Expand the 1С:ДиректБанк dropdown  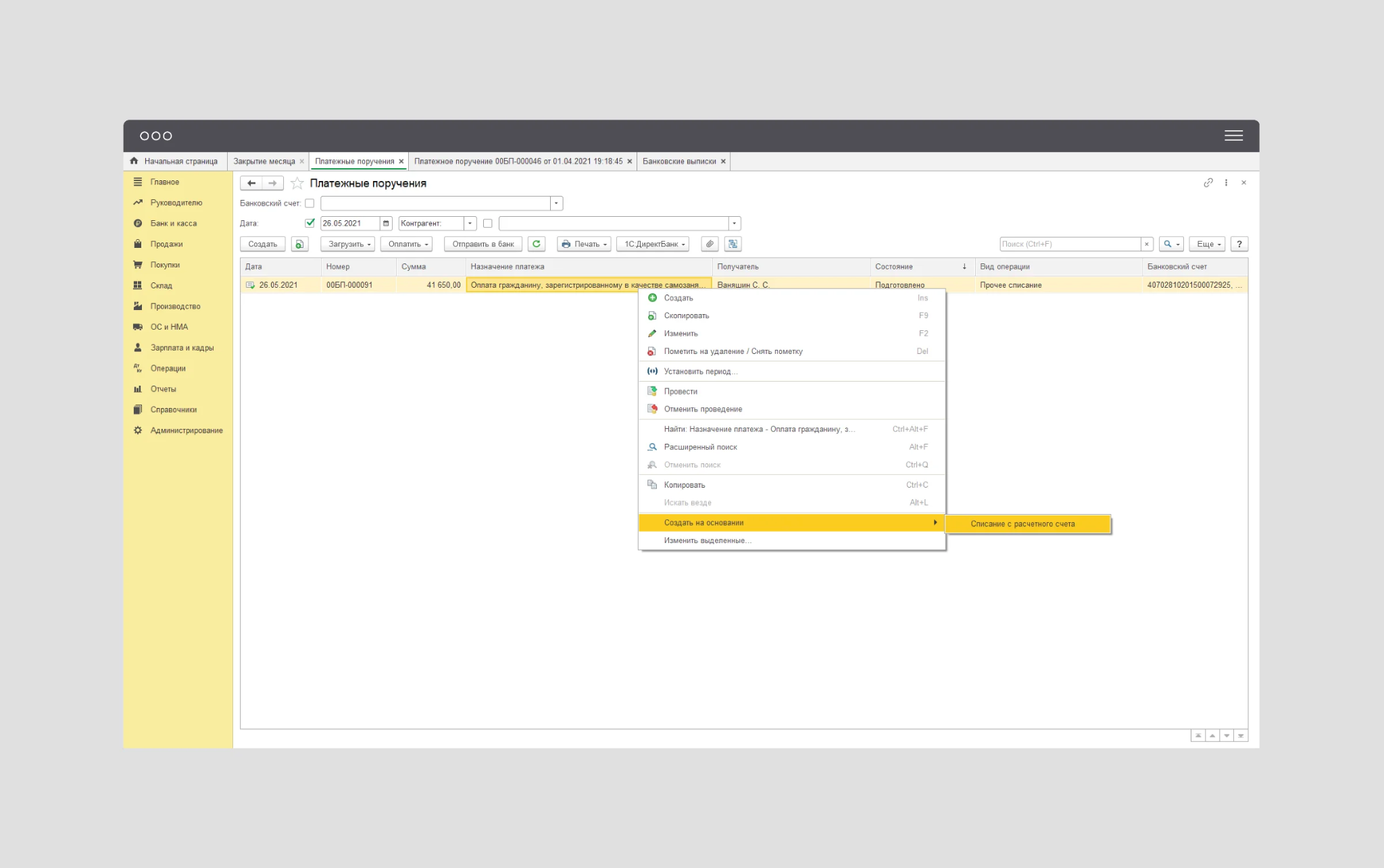[653, 245]
